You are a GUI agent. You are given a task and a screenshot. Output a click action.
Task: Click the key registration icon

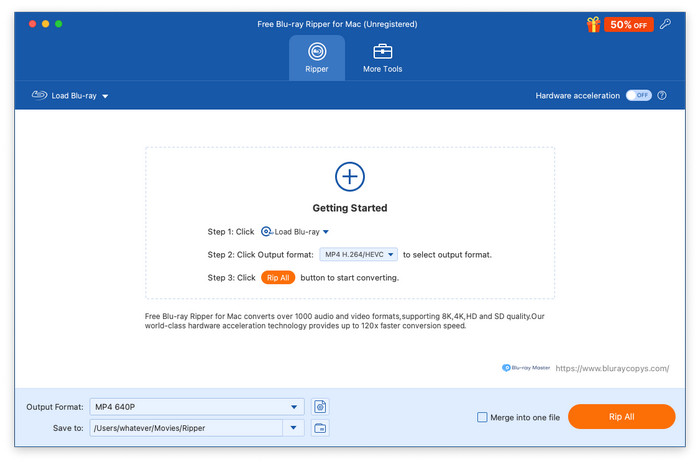pos(667,23)
